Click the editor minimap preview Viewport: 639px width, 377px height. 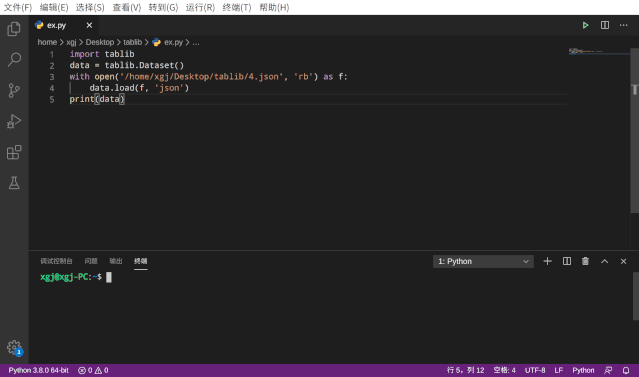[599, 51]
